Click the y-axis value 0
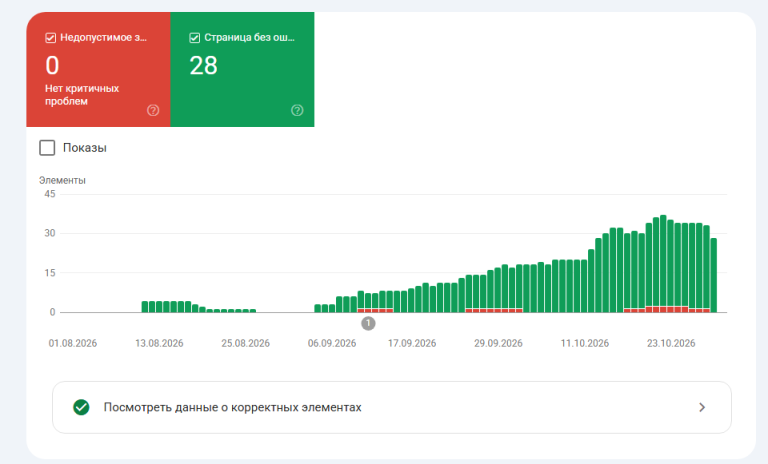This screenshot has width=768, height=464. (52, 312)
